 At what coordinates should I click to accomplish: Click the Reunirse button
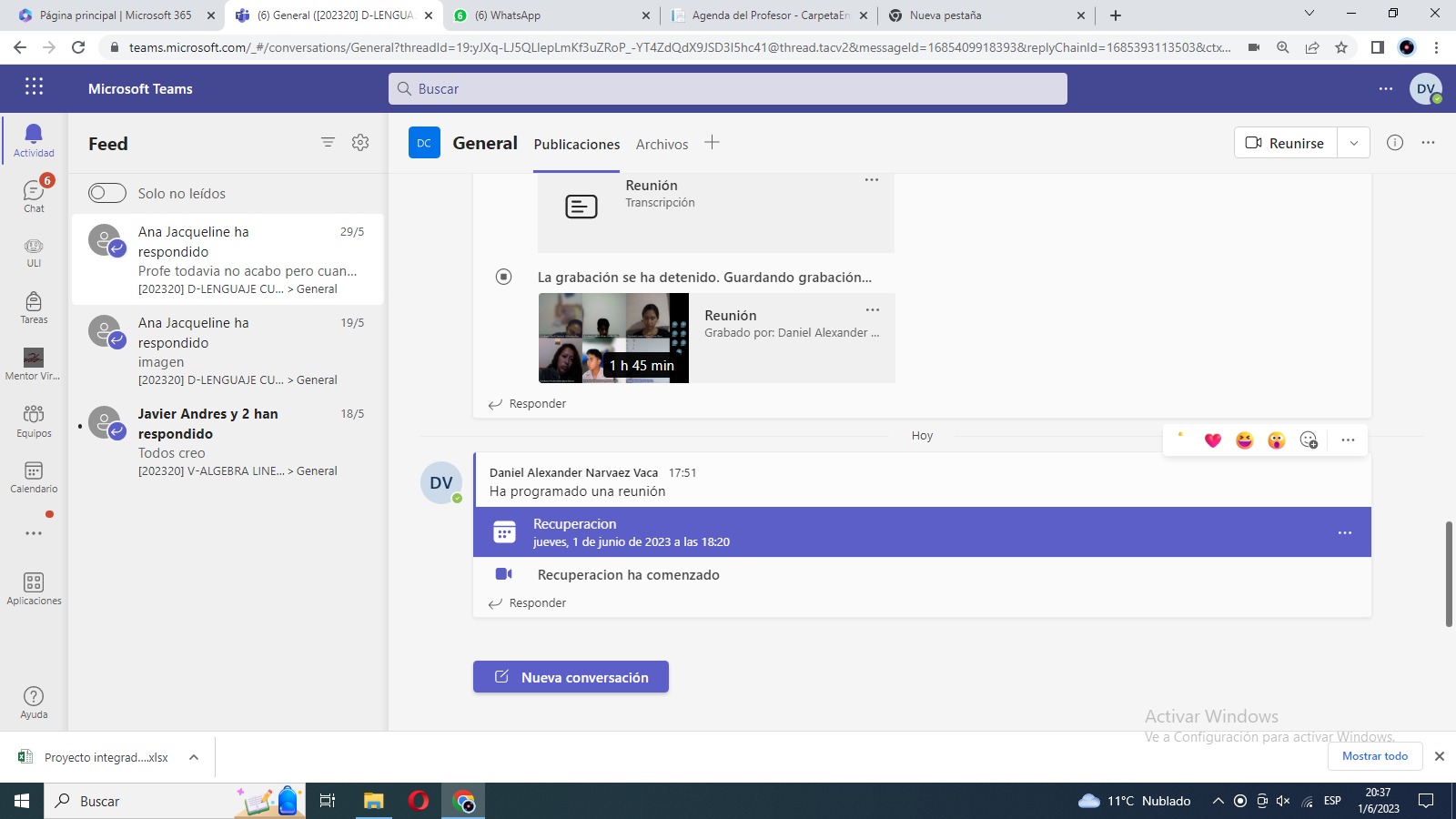click(1285, 143)
